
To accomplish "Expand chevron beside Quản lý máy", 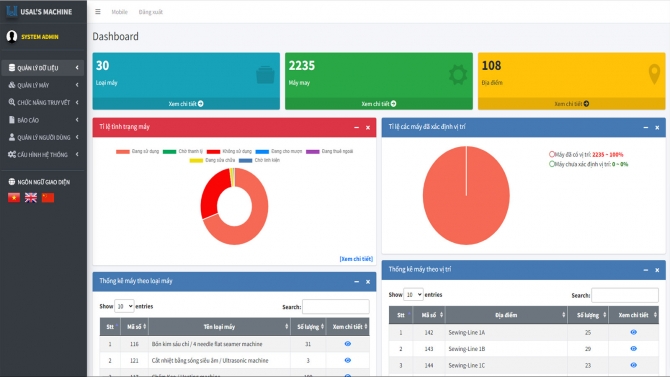I will tap(77, 85).
